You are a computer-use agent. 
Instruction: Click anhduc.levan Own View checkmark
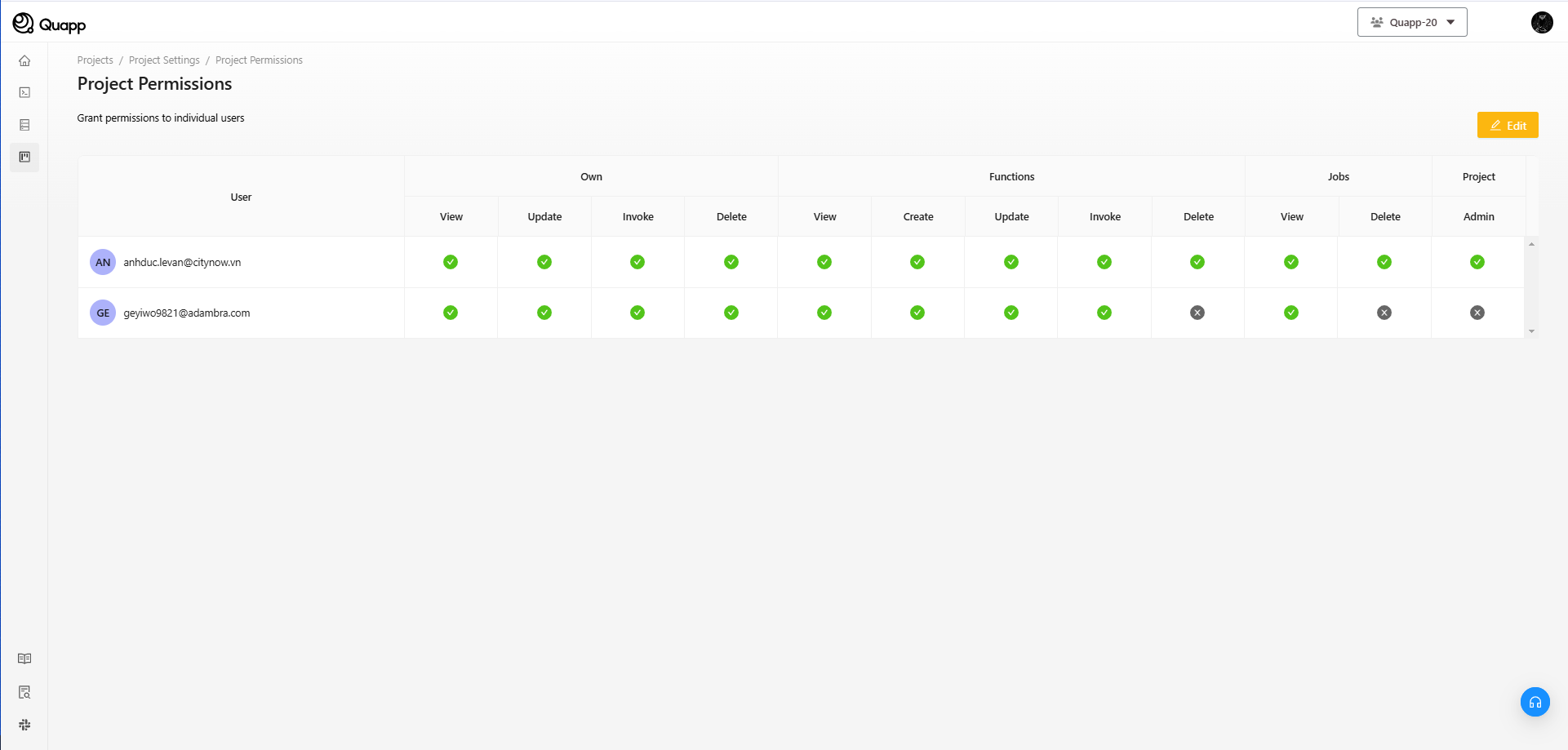pyautogui.click(x=451, y=262)
